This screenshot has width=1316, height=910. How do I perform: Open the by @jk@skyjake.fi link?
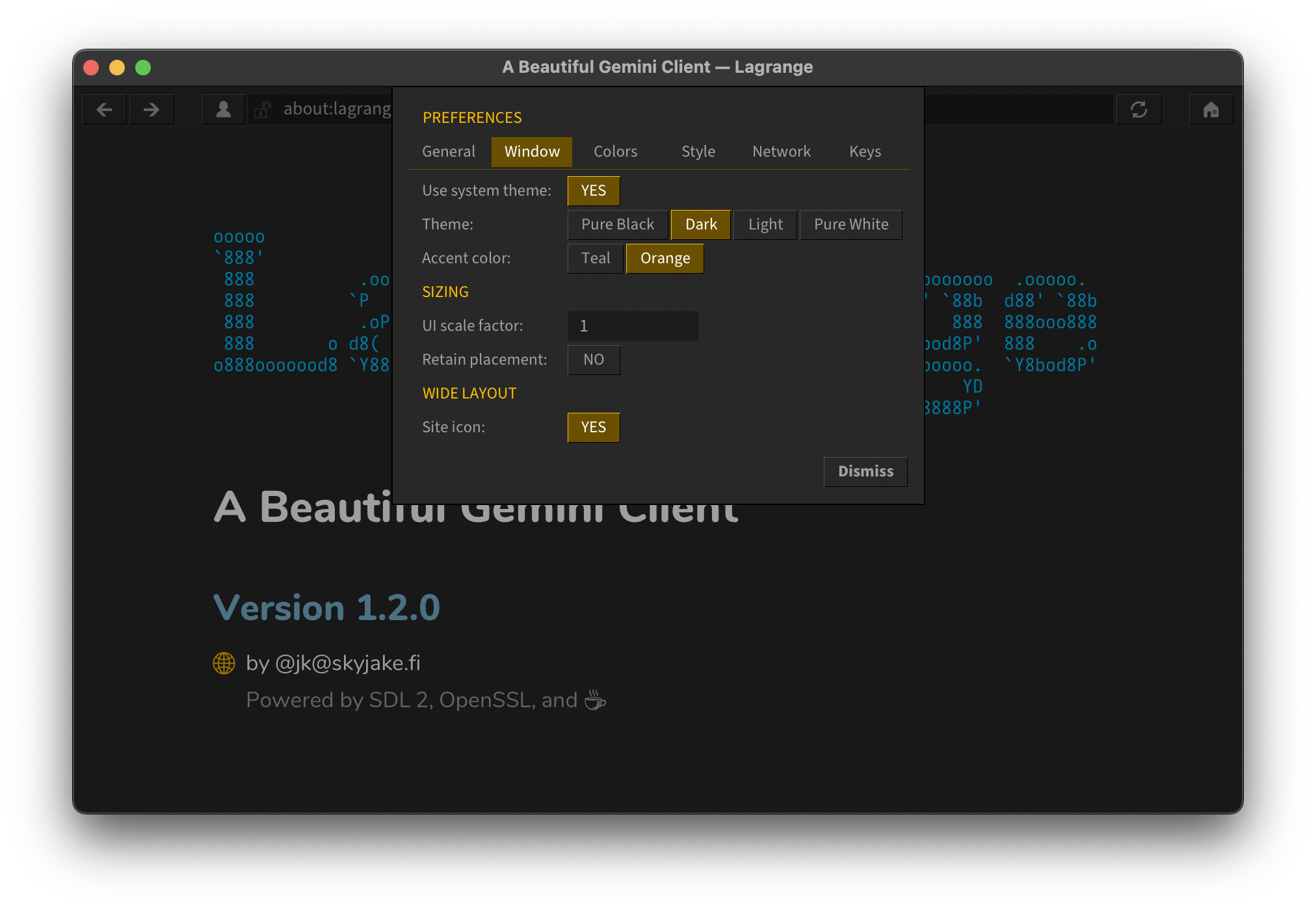tap(333, 663)
